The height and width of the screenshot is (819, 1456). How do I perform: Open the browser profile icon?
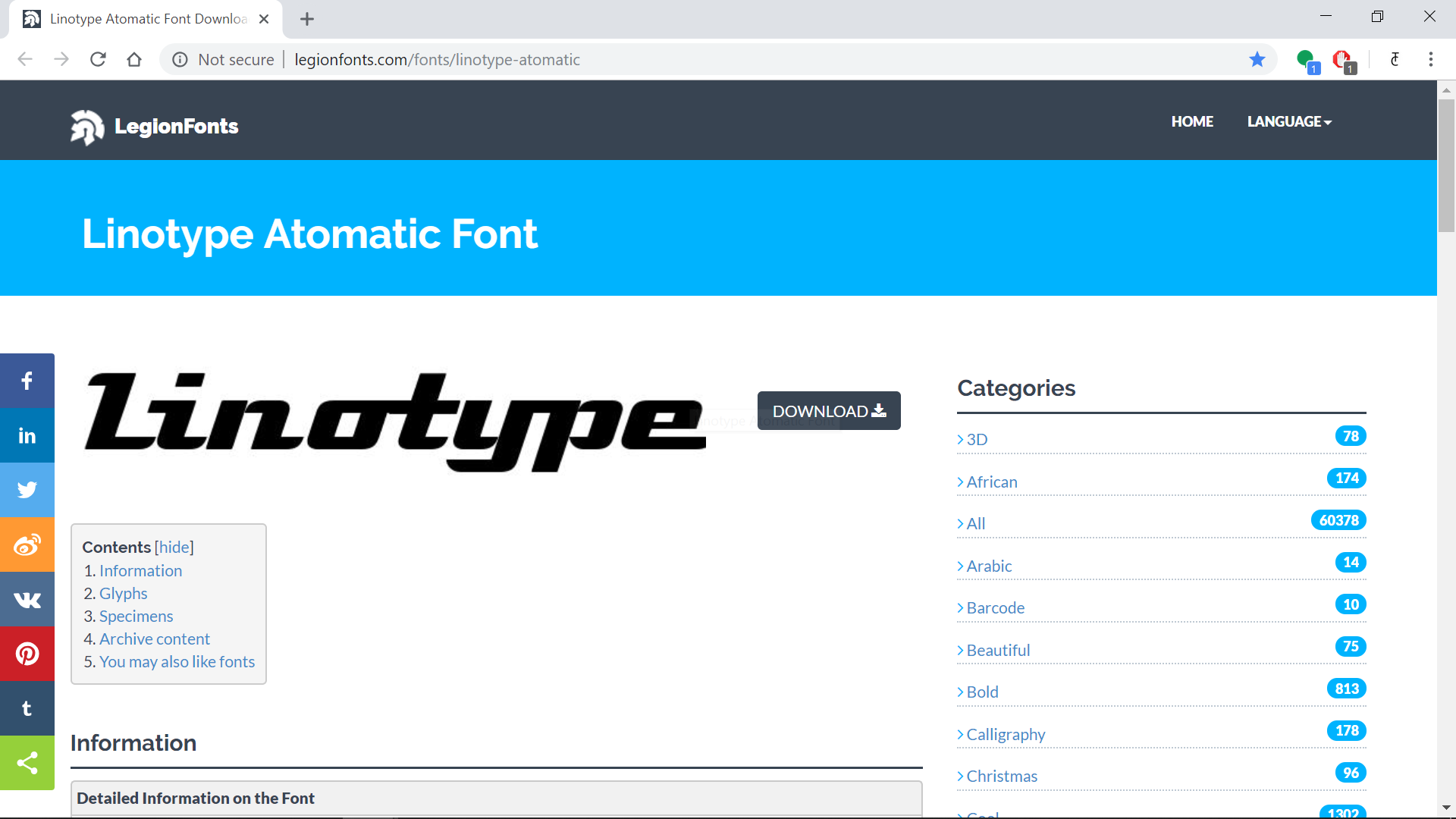coord(1395,59)
